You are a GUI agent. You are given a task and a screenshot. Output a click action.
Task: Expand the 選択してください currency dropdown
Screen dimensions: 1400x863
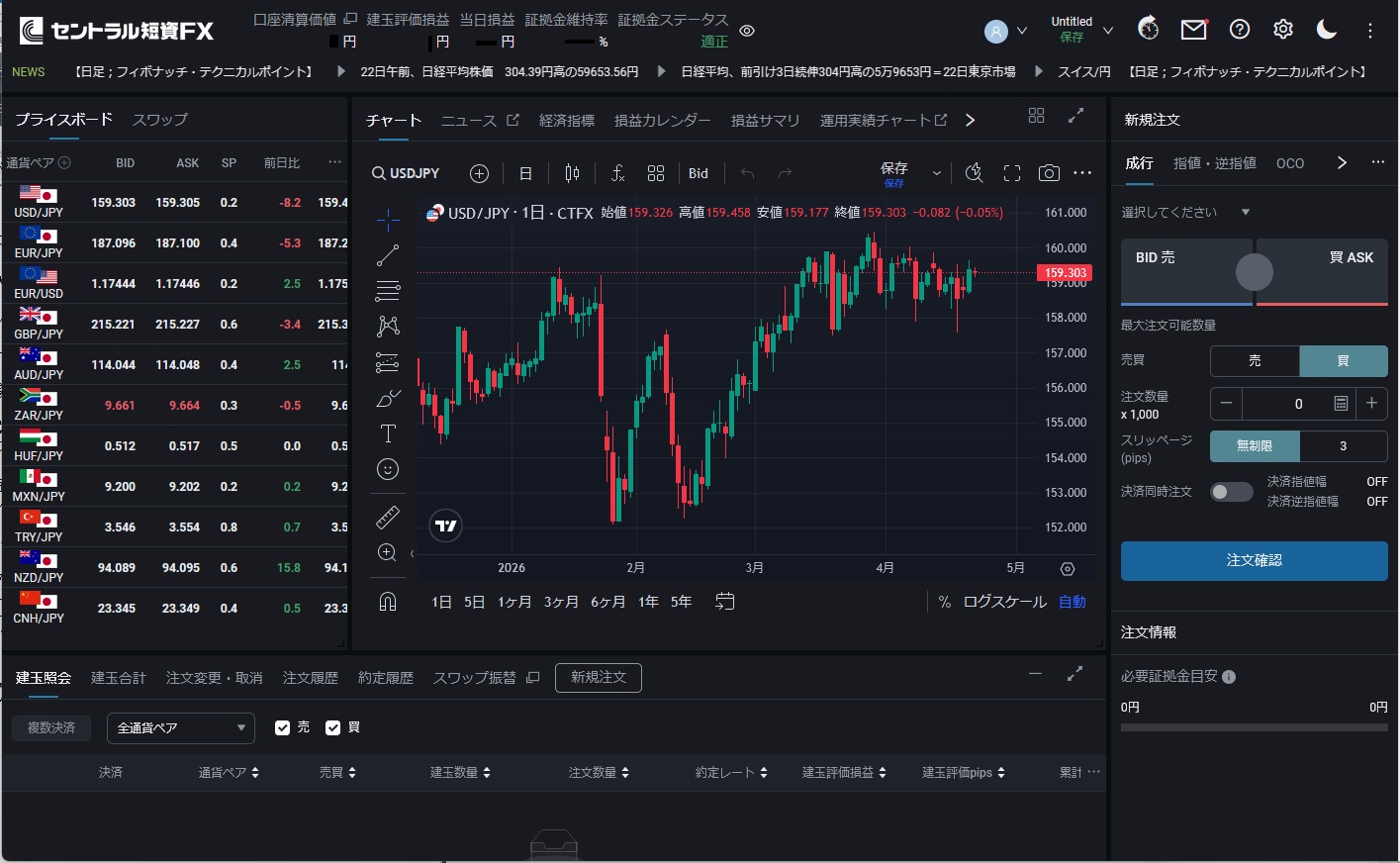(x=1185, y=212)
